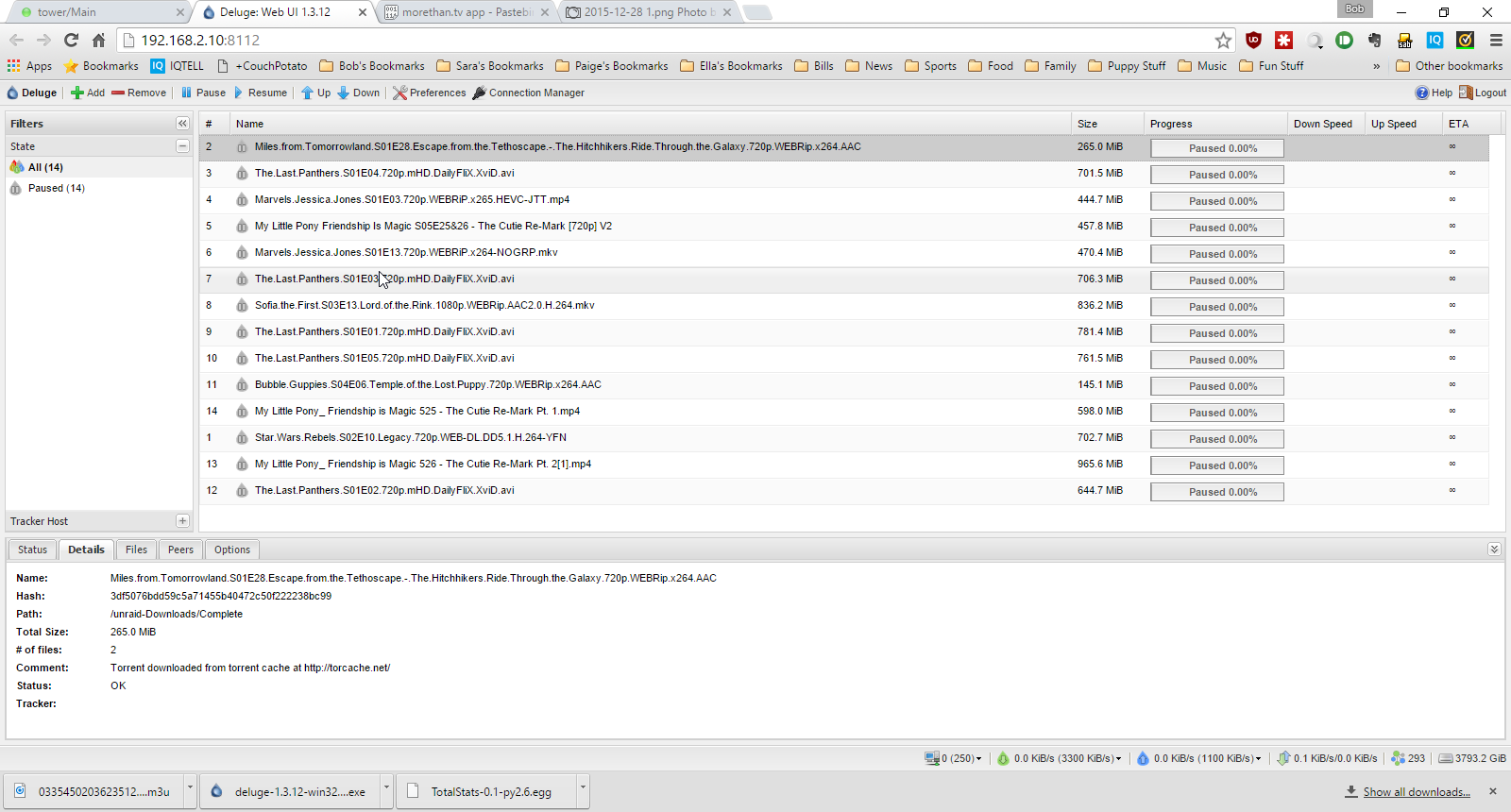Click progress bar of Star.Wars.Rebels torrent
Screen dimensions: 1511x812
1216,439
